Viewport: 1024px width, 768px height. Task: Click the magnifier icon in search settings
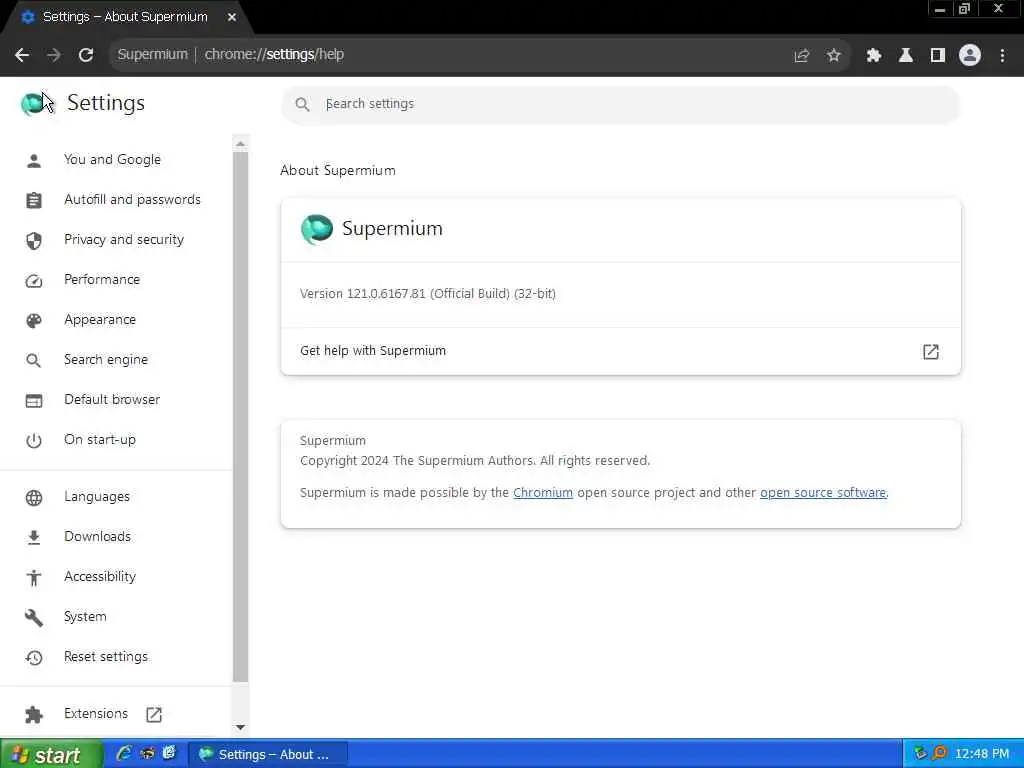click(302, 104)
